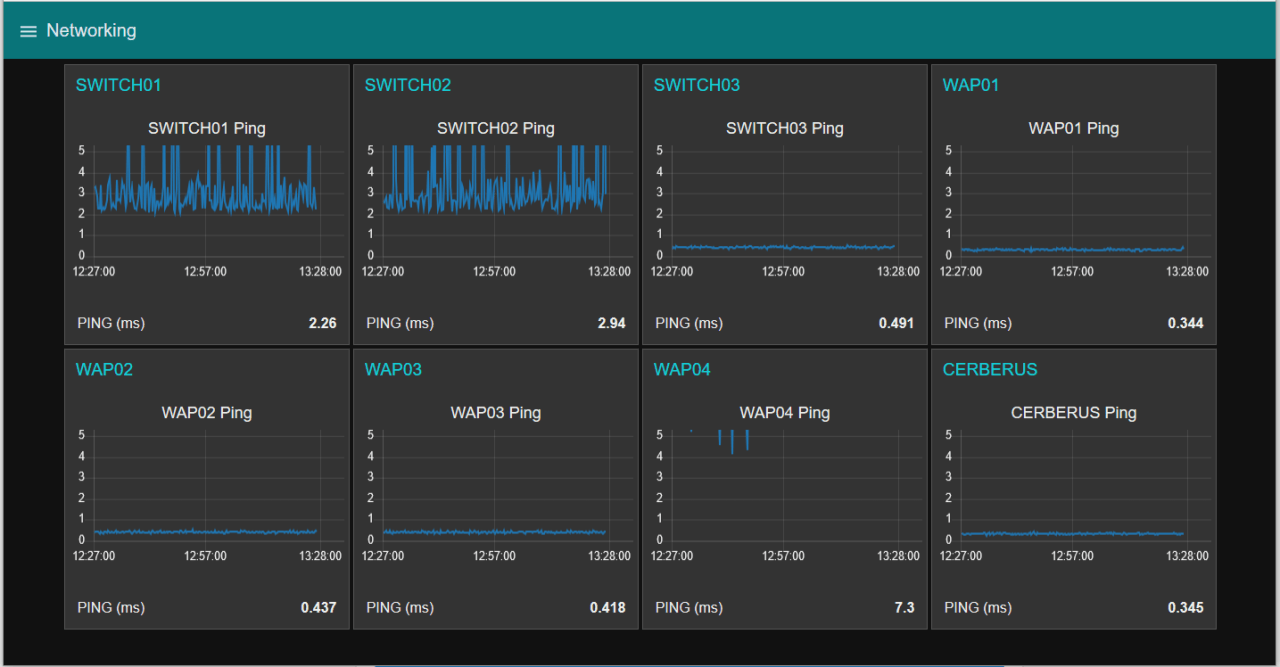Open the SWITCH02 panel link
Viewport: 1280px width, 667px height.
pyautogui.click(x=407, y=85)
